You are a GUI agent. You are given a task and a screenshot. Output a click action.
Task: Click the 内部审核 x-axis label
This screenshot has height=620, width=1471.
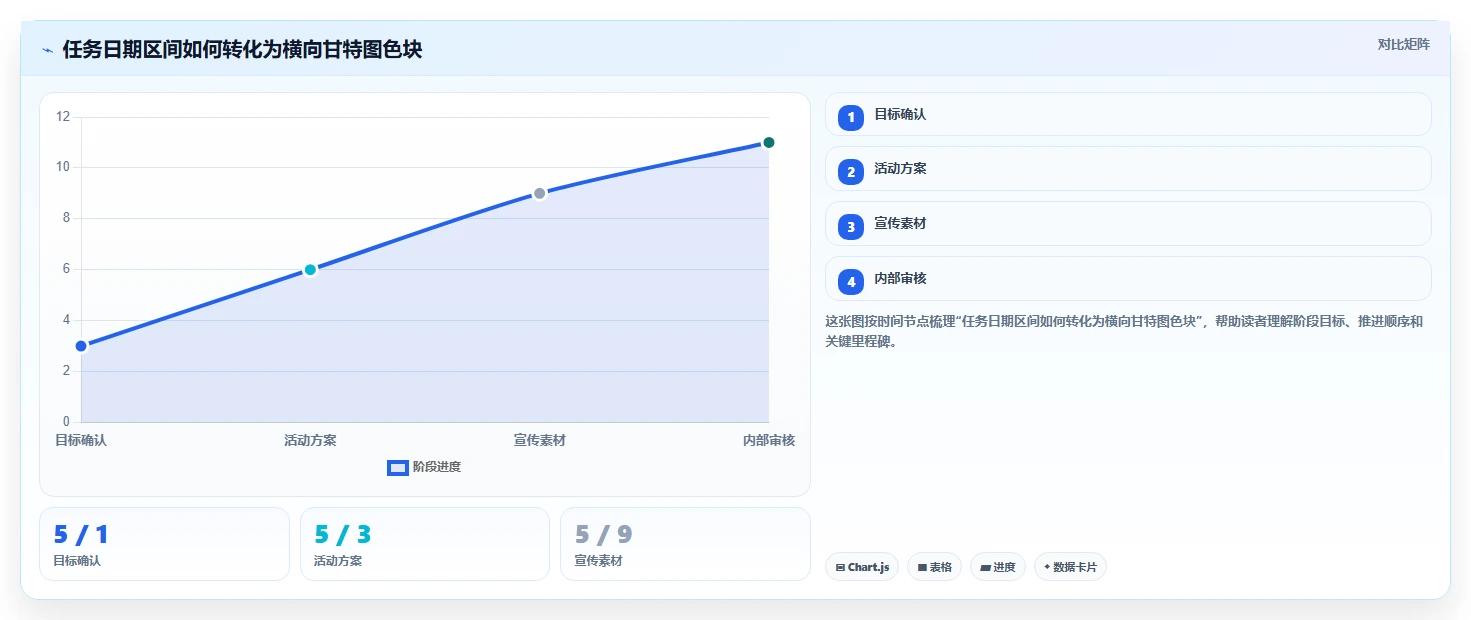[x=768, y=440]
